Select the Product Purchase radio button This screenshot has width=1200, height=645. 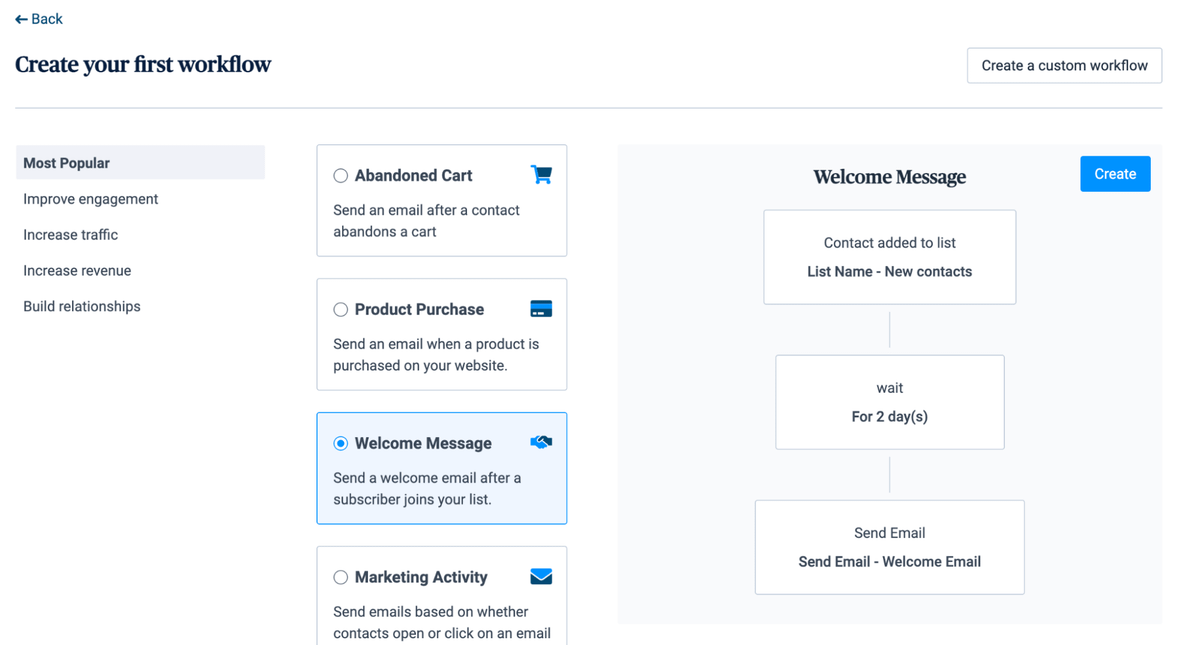pos(341,310)
